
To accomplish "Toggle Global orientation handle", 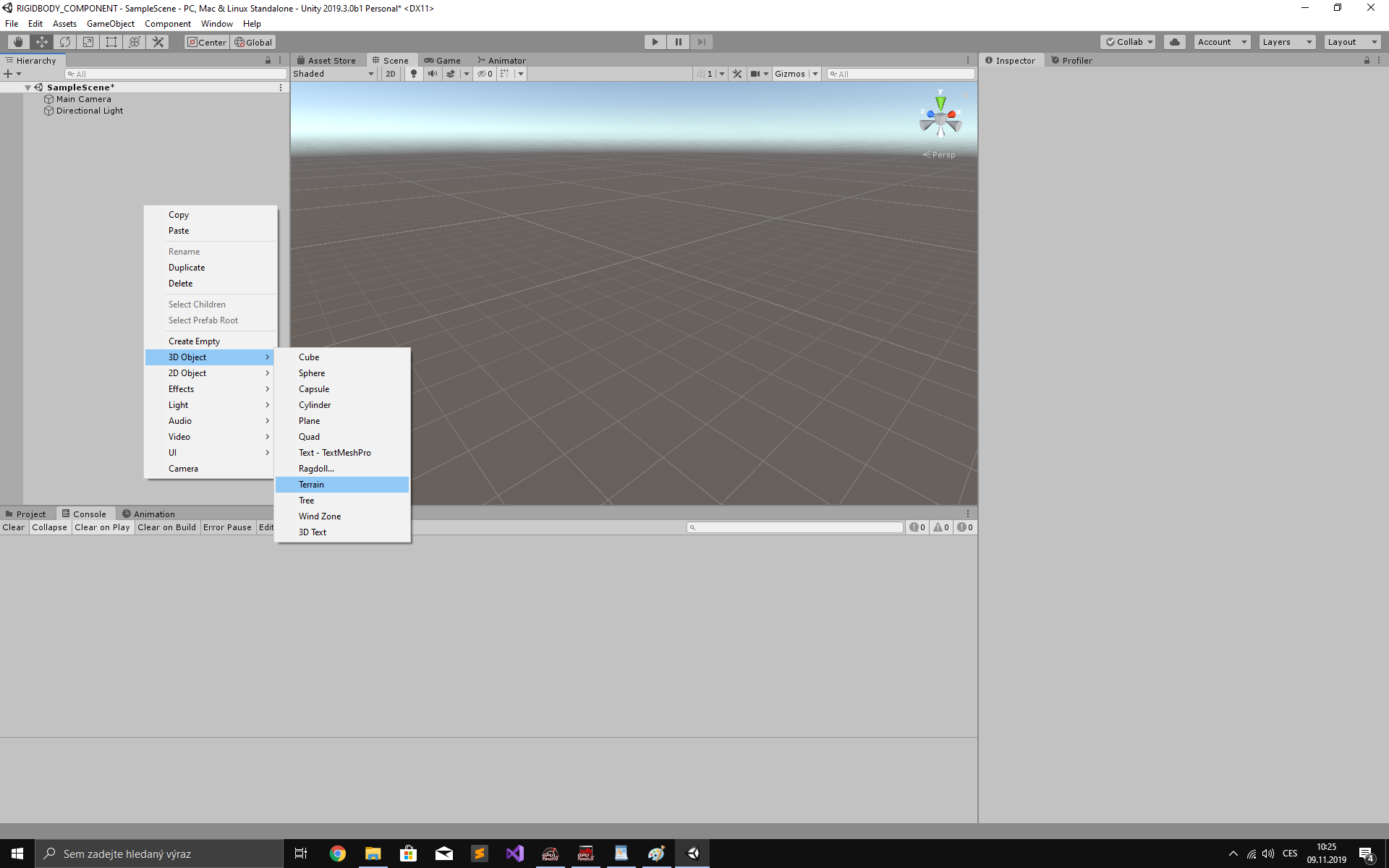I will [253, 42].
